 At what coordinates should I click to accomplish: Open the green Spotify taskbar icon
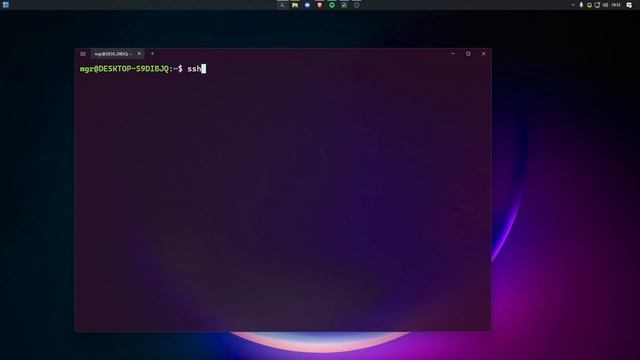pos(332,5)
